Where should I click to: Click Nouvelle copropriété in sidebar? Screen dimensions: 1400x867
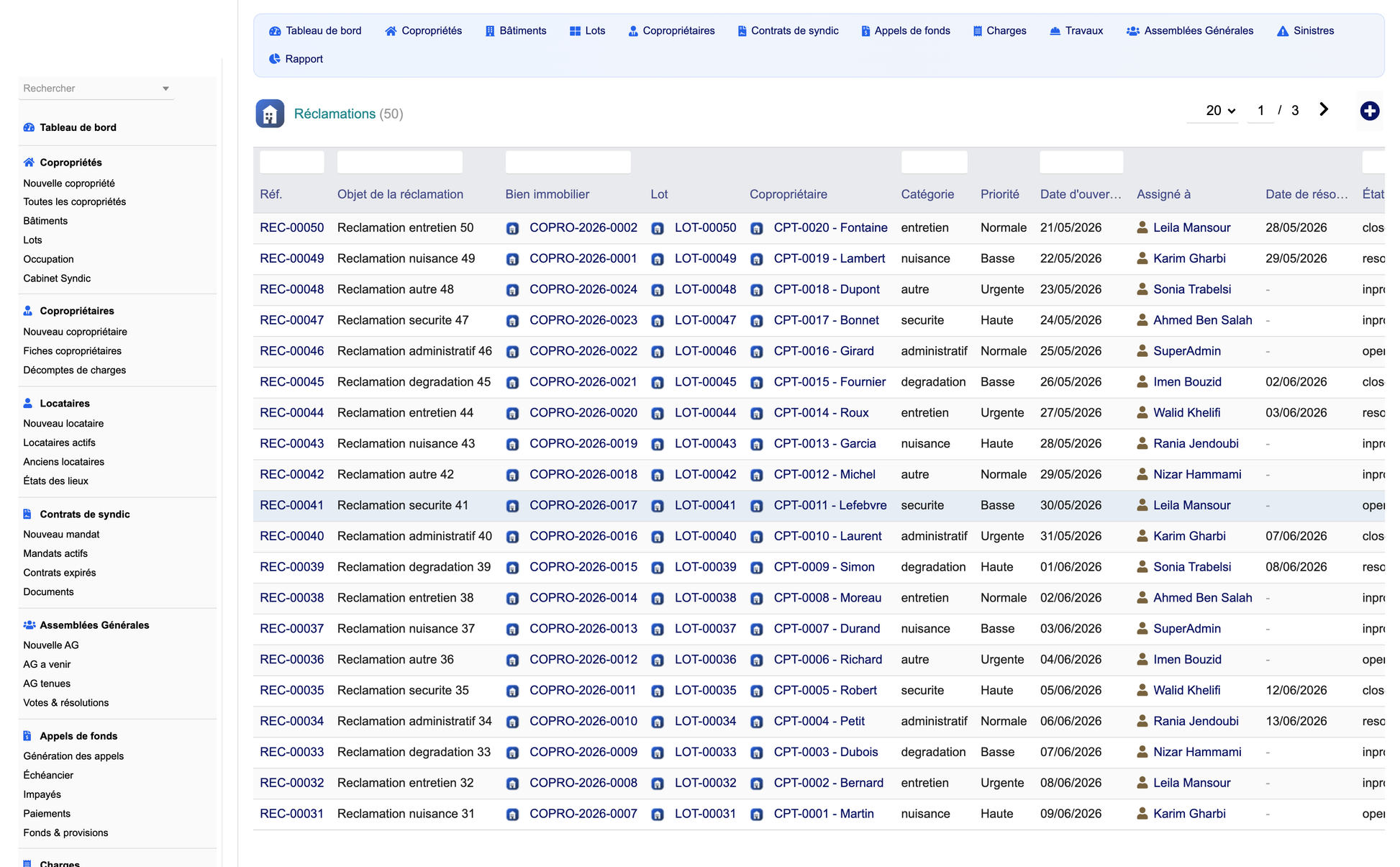69,183
